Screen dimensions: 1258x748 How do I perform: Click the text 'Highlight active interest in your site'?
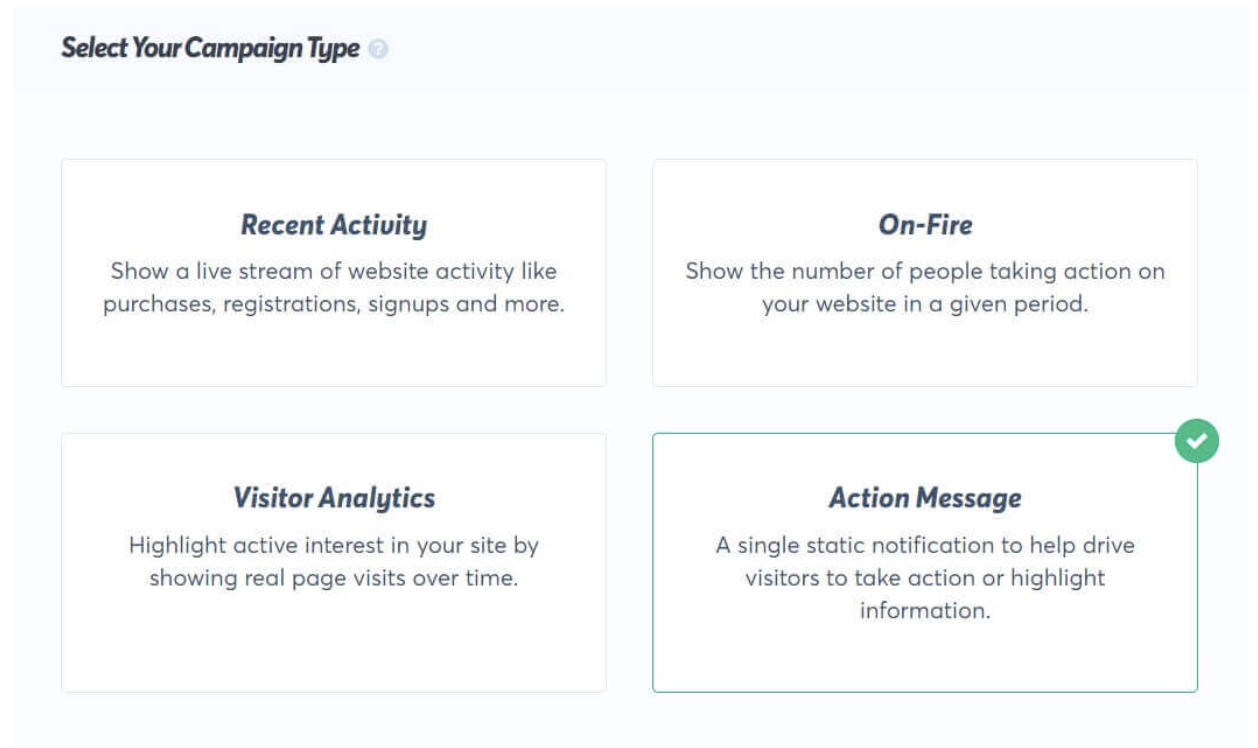(x=334, y=546)
